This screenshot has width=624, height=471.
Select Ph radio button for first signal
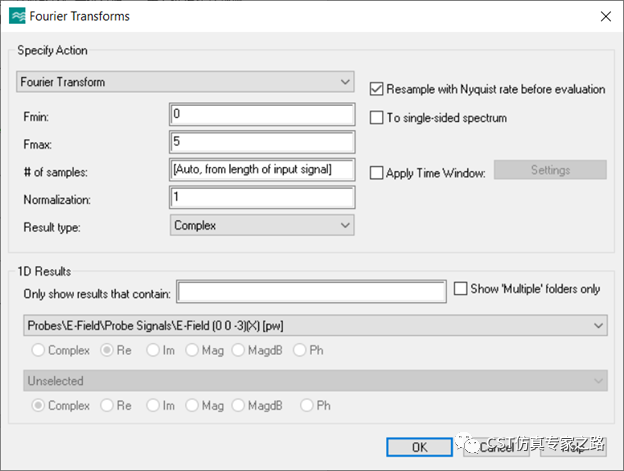click(299, 350)
